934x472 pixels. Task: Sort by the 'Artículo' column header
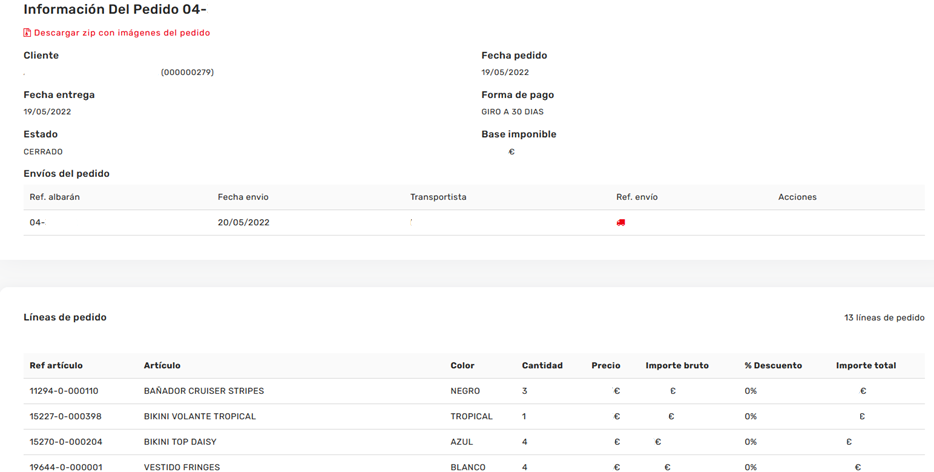point(162,366)
